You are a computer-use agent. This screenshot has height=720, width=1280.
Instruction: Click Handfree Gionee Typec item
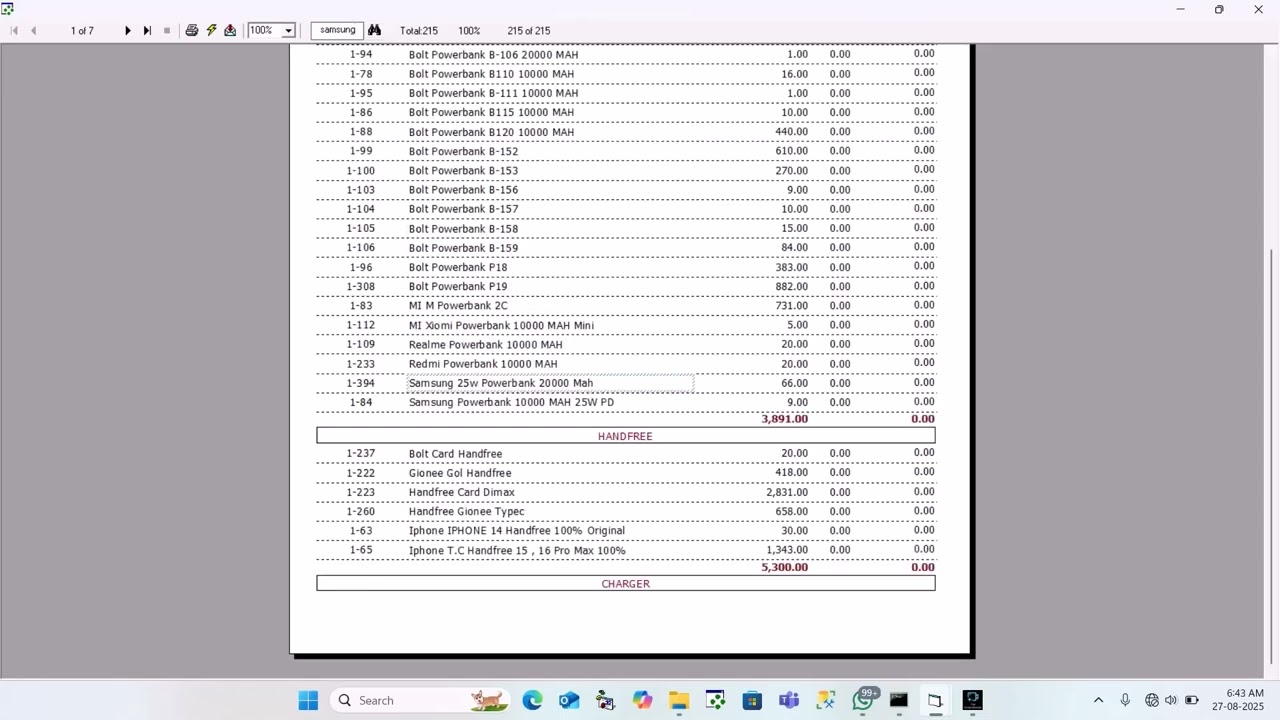pos(466,511)
